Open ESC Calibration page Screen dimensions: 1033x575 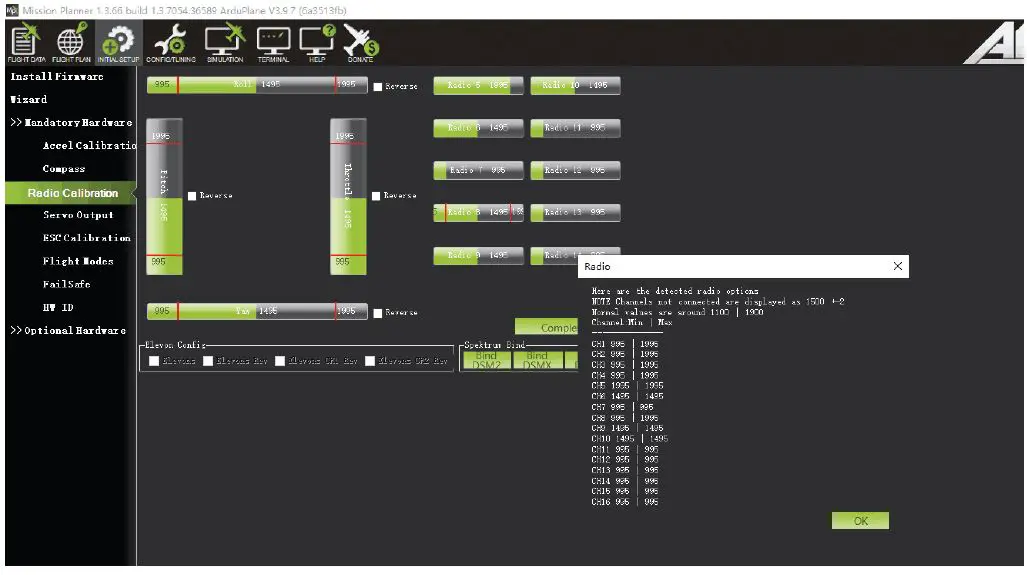click(x=86, y=238)
